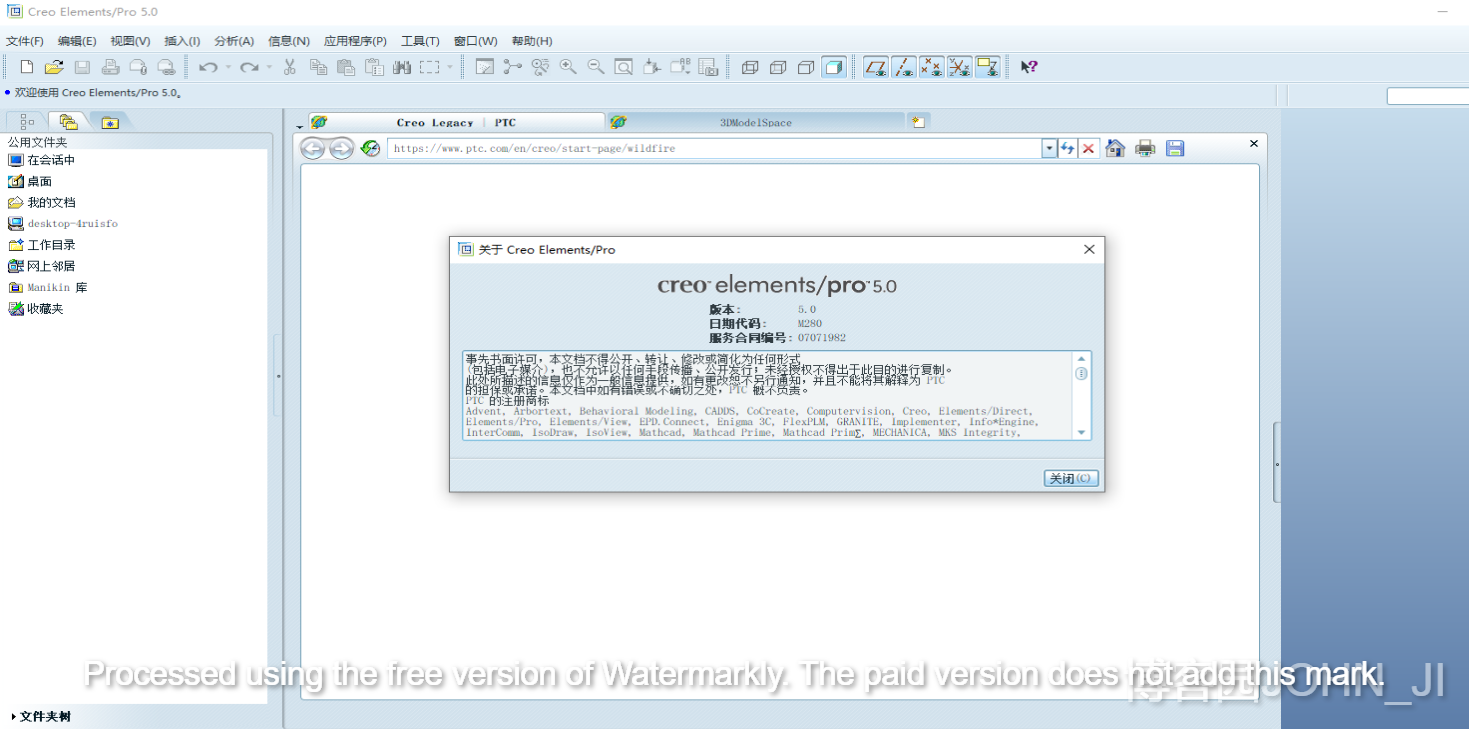Open the Redo history dropdown arrow
Viewport: 1469px width, 729px height.
[268, 67]
